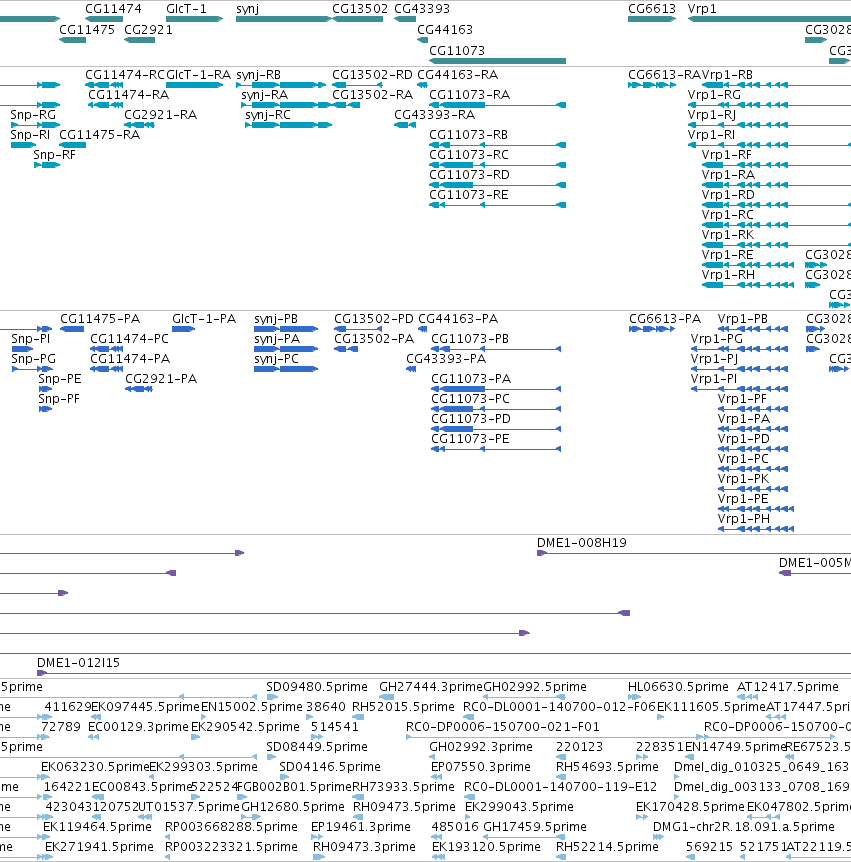Click the CG11073-RE transcript
This screenshot has height=862, width=851.
click(498, 205)
